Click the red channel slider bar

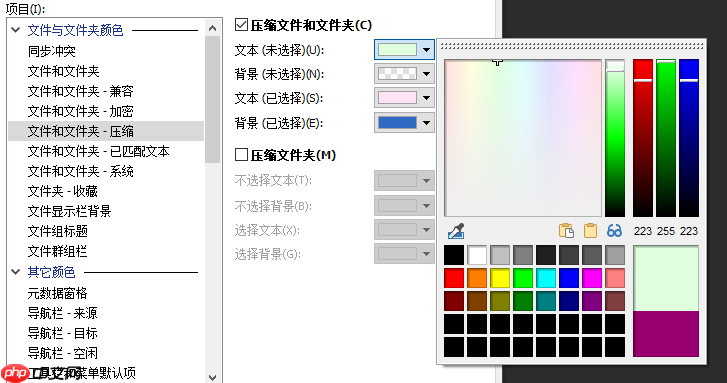click(x=643, y=138)
